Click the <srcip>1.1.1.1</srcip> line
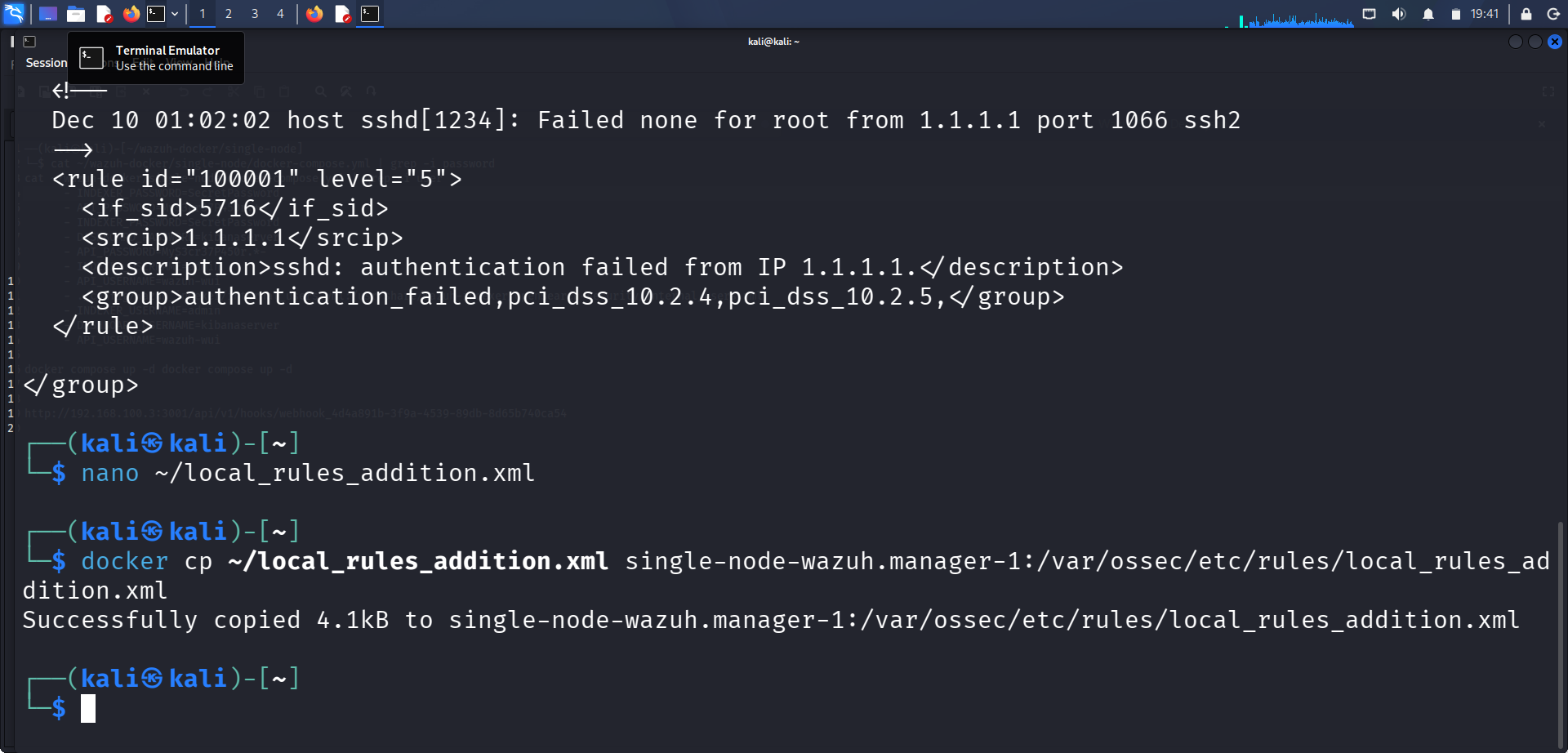The image size is (1568, 753). [242, 238]
